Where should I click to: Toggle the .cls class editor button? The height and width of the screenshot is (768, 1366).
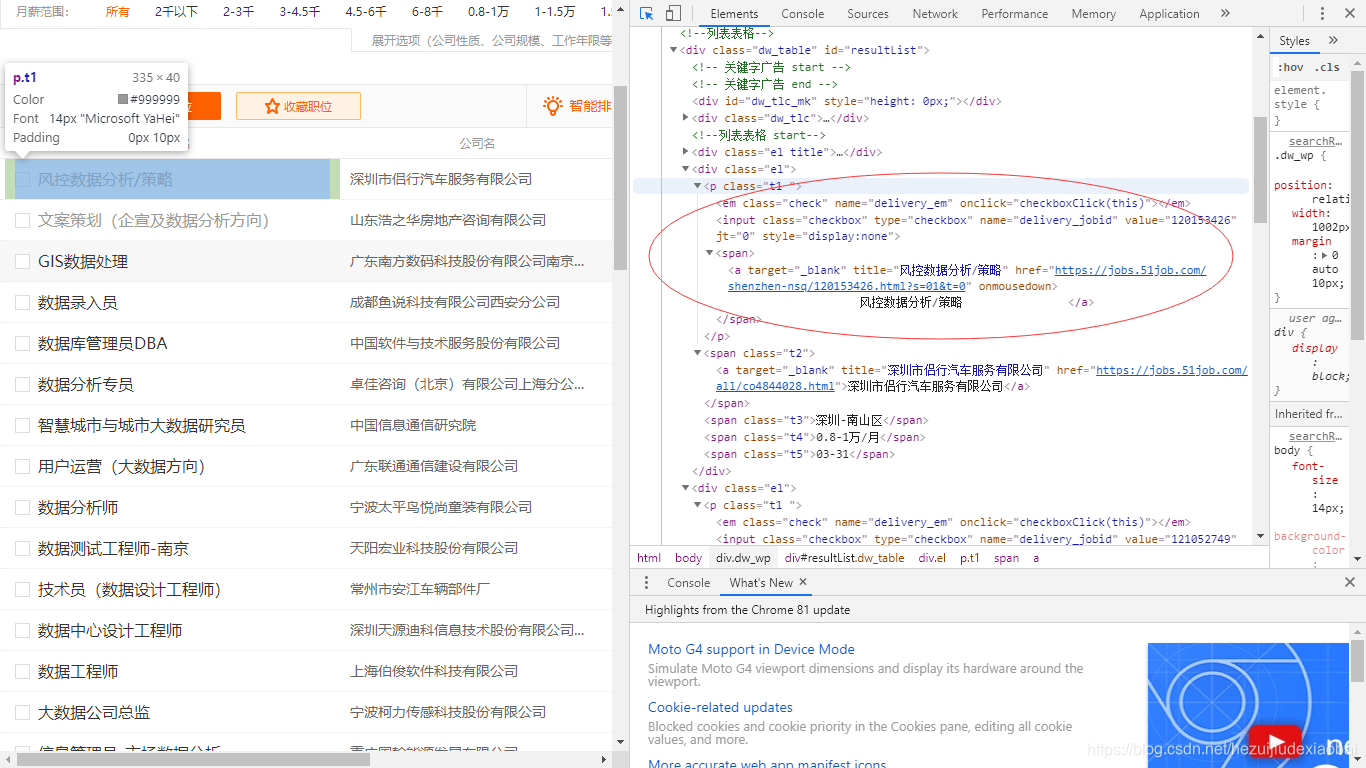[x=1328, y=68]
